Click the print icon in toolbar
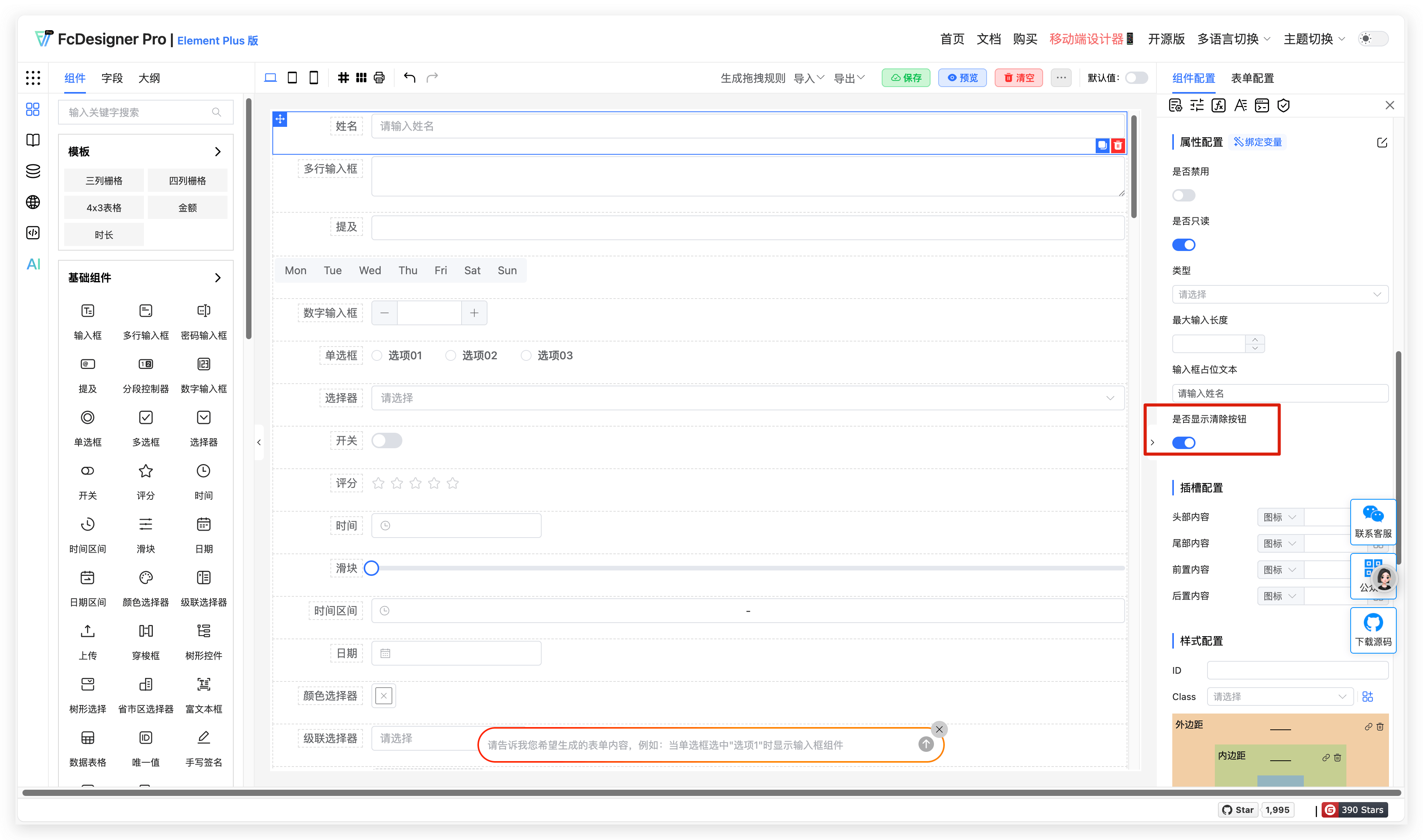Screen dimensions: 1423x840 click(x=380, y=78)
